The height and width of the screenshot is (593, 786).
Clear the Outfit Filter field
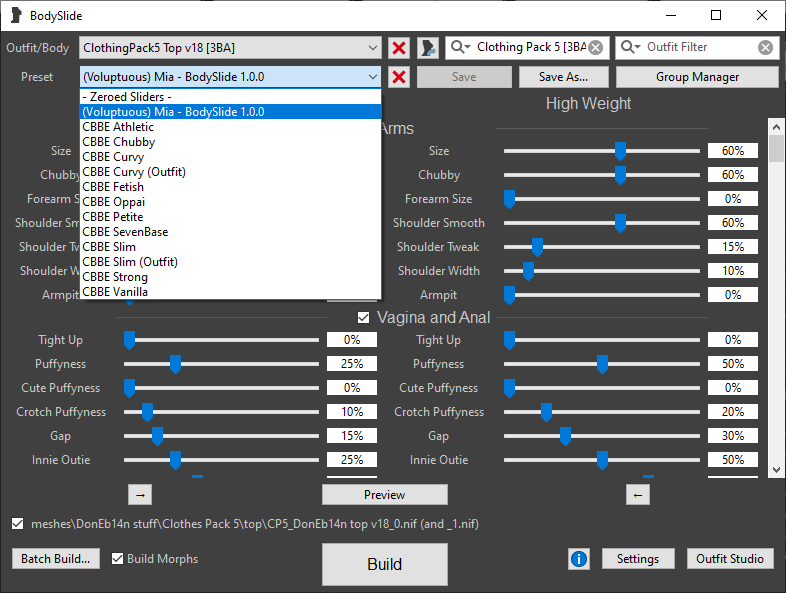tap(765, 48)
